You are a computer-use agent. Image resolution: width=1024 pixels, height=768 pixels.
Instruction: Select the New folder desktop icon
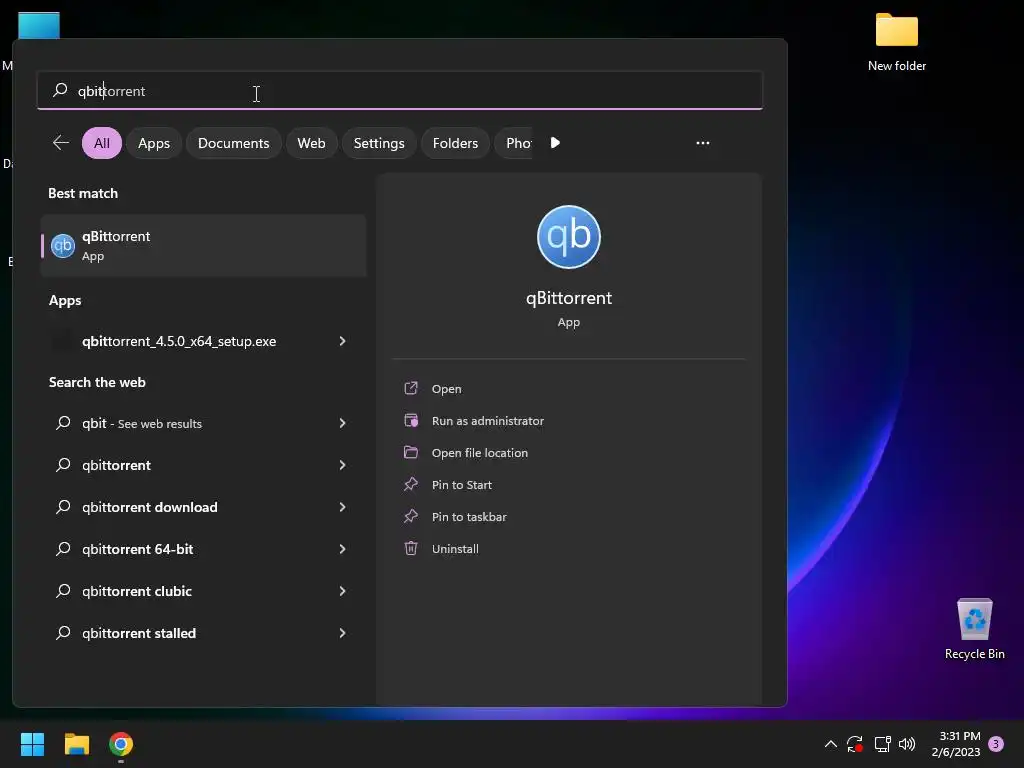click(897, 42)
